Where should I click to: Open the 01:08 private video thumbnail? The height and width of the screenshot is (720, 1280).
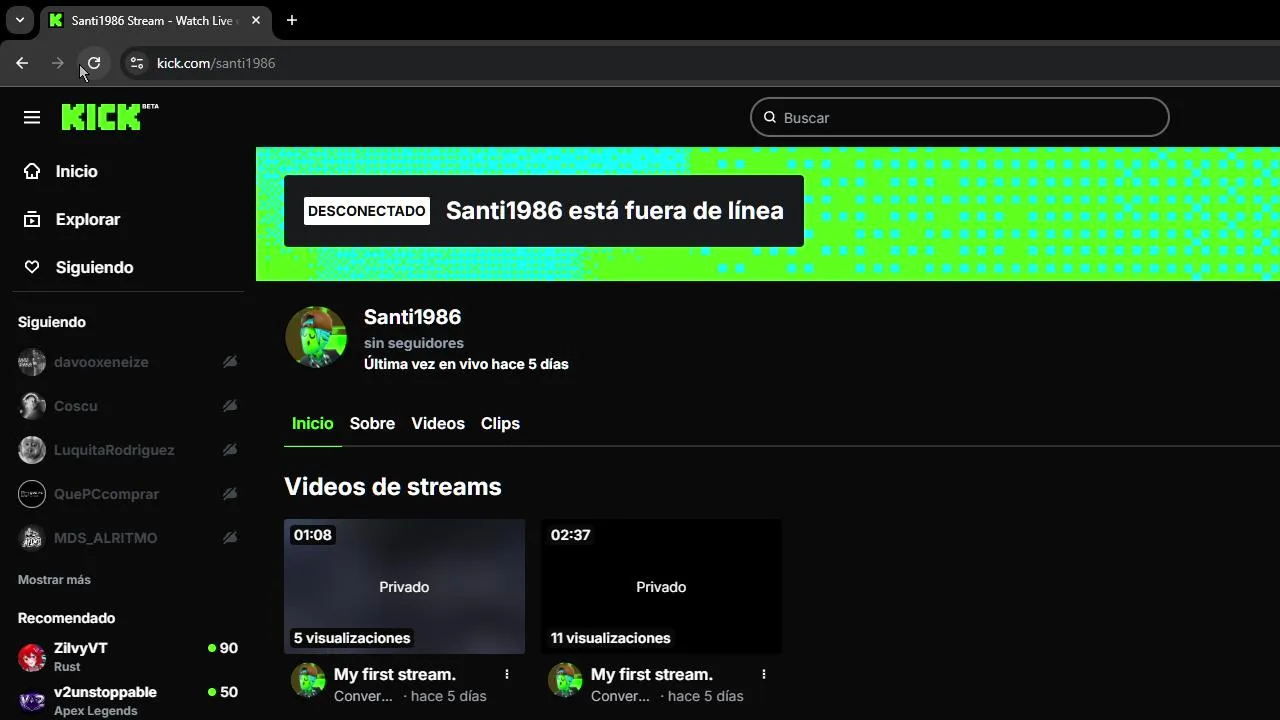(404, 586)
